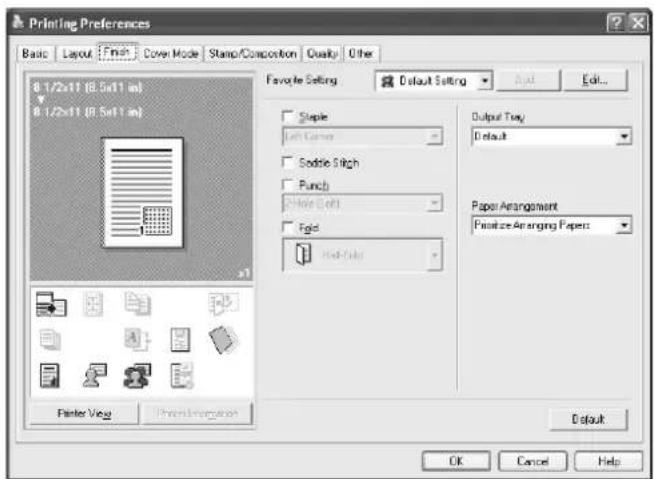This screenshot has width=654, height=479.
Task: Open the Cover Mode tab
Action: [x=171, y=53]
